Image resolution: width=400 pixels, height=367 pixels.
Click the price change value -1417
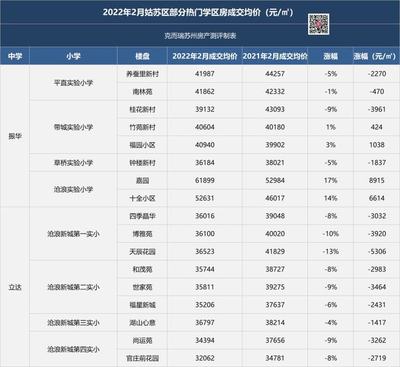coord(377,323)
